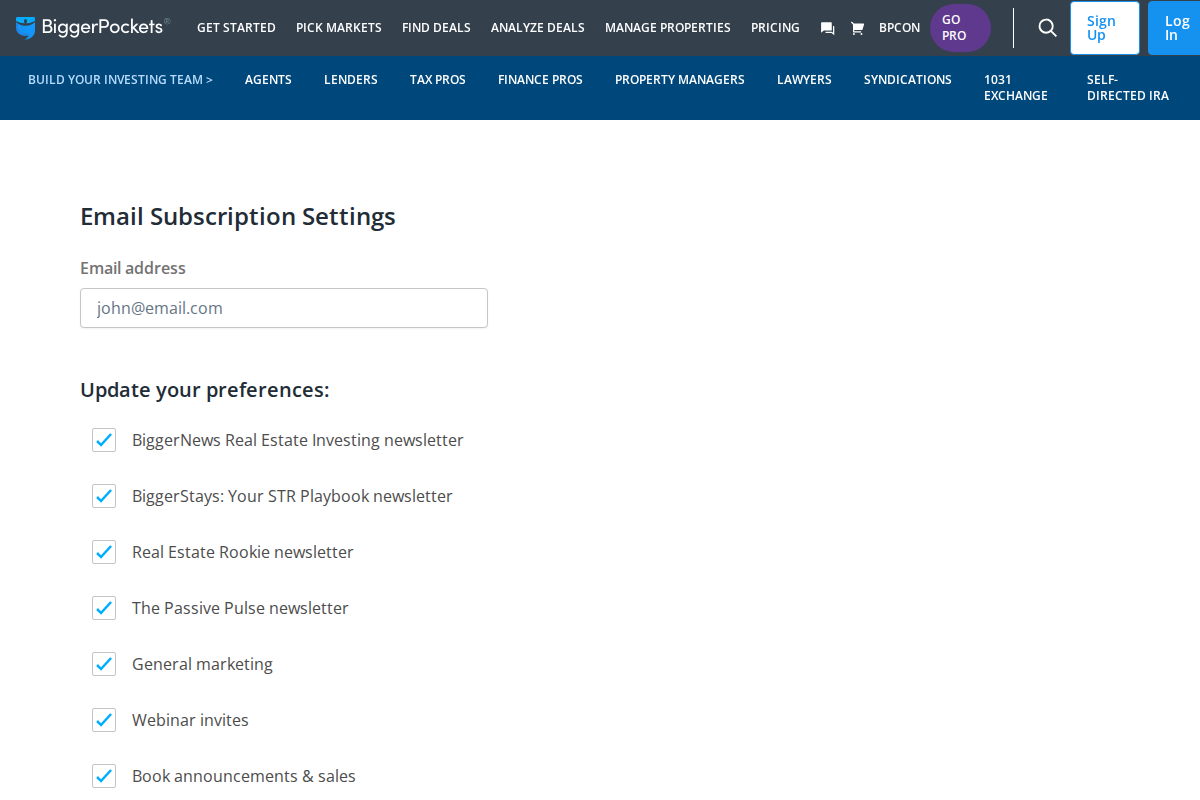Image resolution: width=1200 pixels, height=800 pixels.
Task: Toggle the General marketing checkbox
Action: (x=104, y=664)
